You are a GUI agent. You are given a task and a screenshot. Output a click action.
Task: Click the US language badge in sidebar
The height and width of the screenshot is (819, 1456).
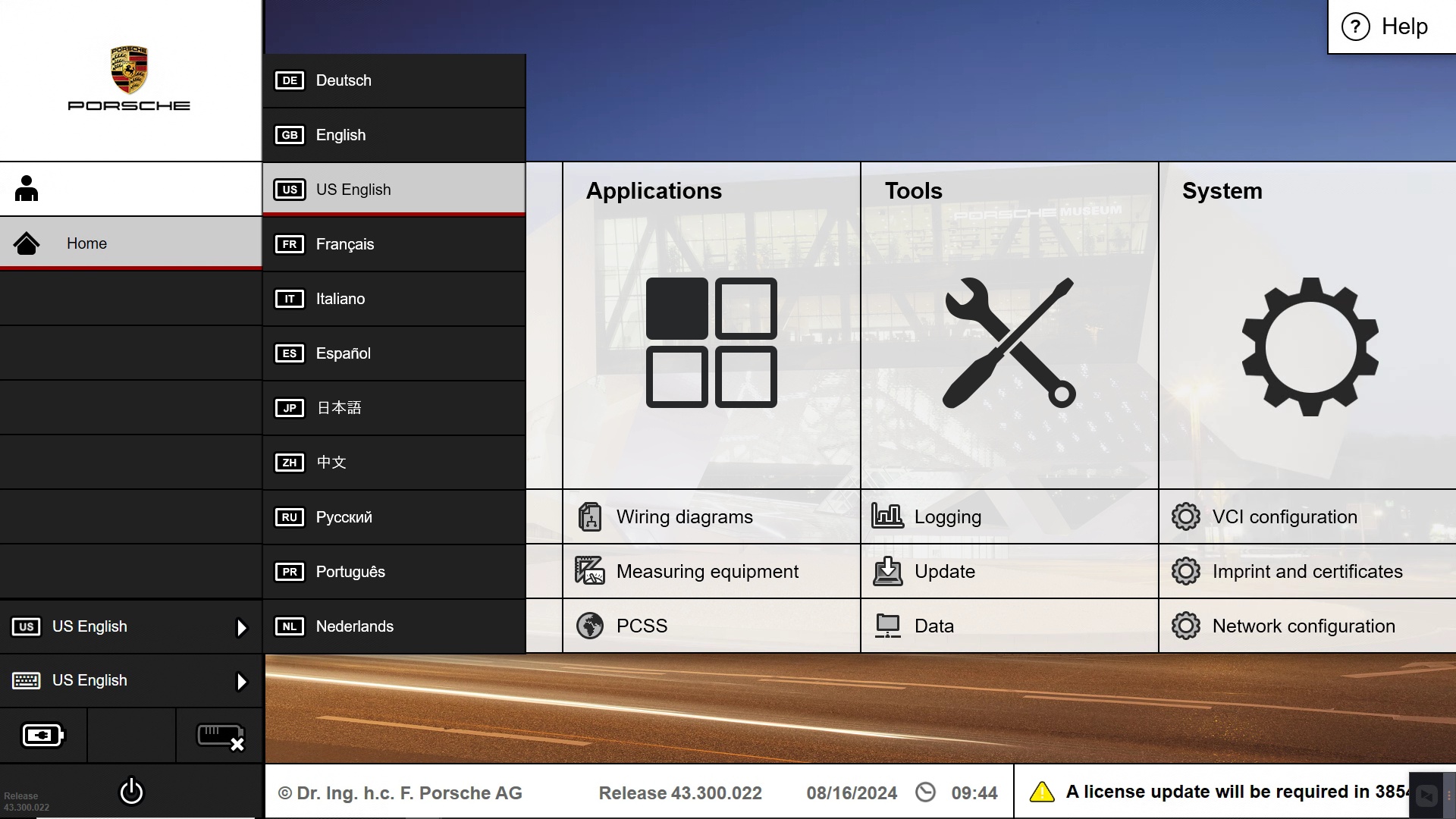(x=27, y=626)
